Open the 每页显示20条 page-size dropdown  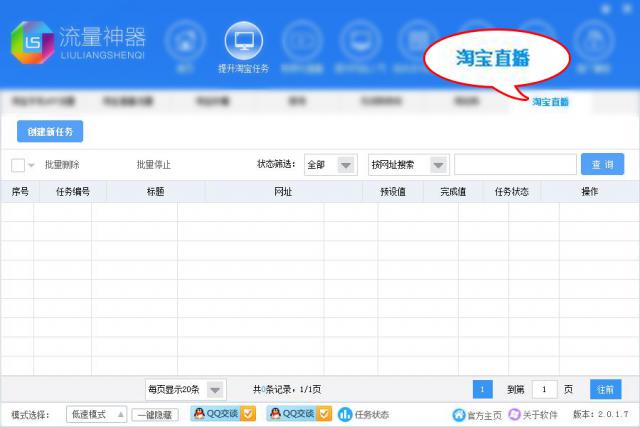click(x=186, y=389)
